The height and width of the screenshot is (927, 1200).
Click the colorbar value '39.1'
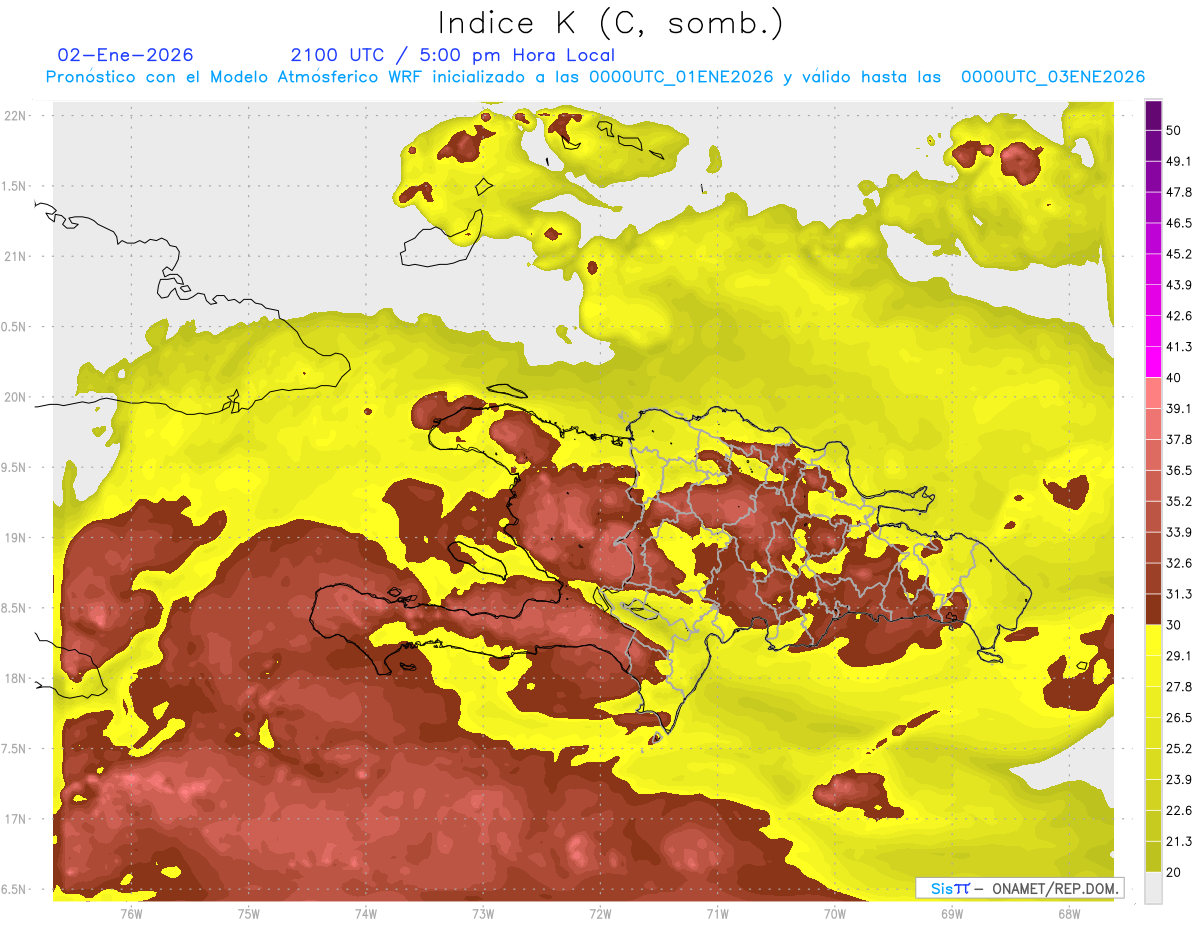coord(1179,408)
